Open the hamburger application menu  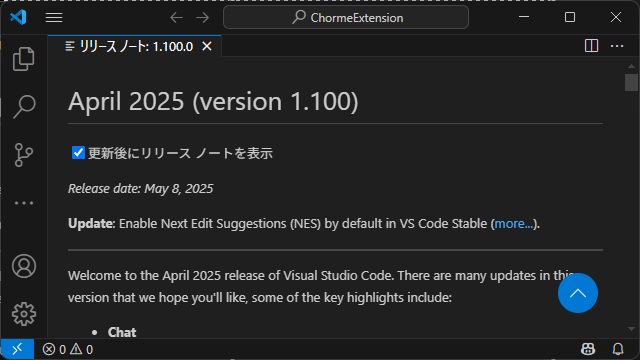(54, 18)
